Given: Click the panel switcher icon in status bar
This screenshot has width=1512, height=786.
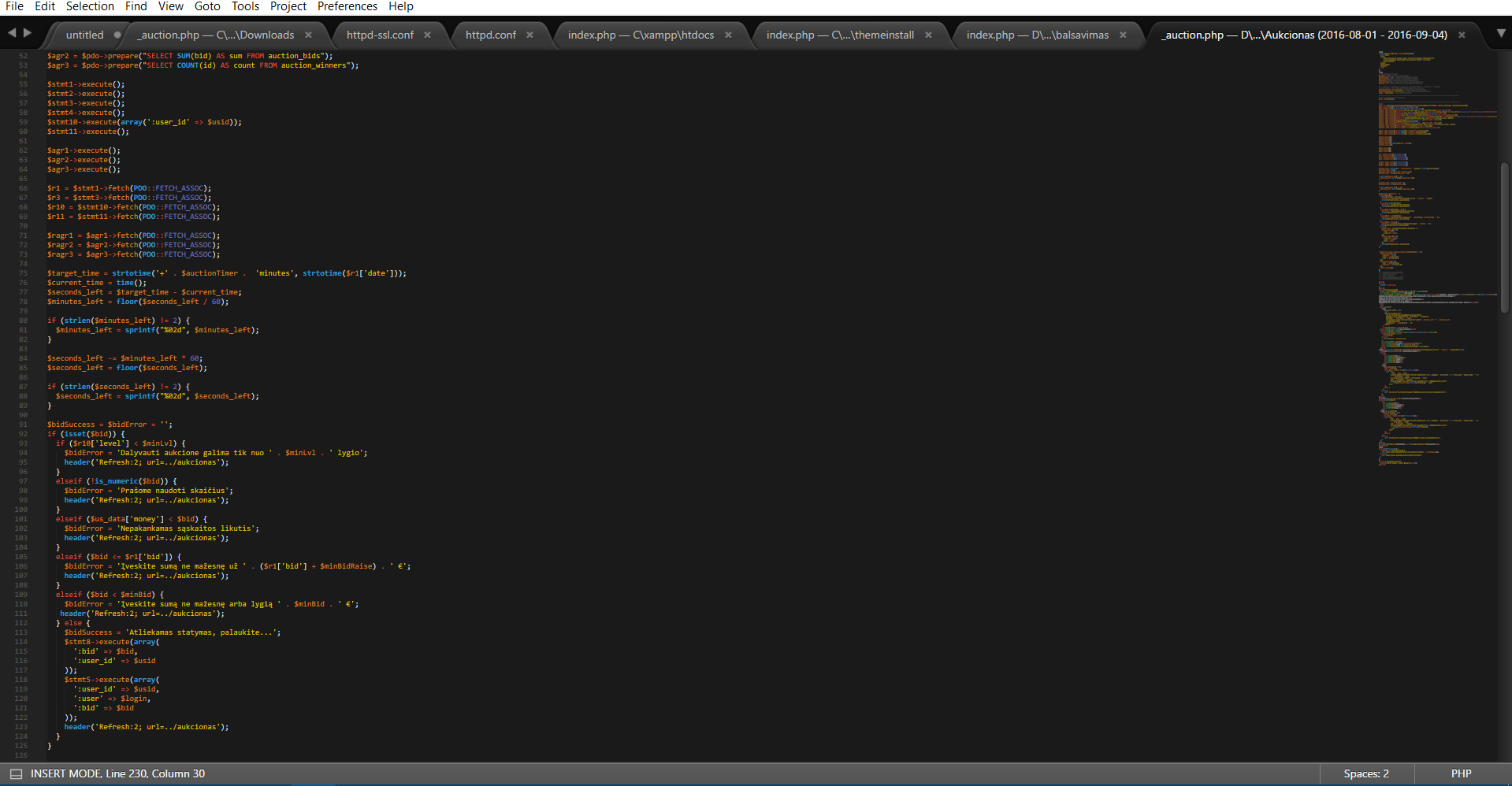Looking at the screenshot, I should [16, 774].
